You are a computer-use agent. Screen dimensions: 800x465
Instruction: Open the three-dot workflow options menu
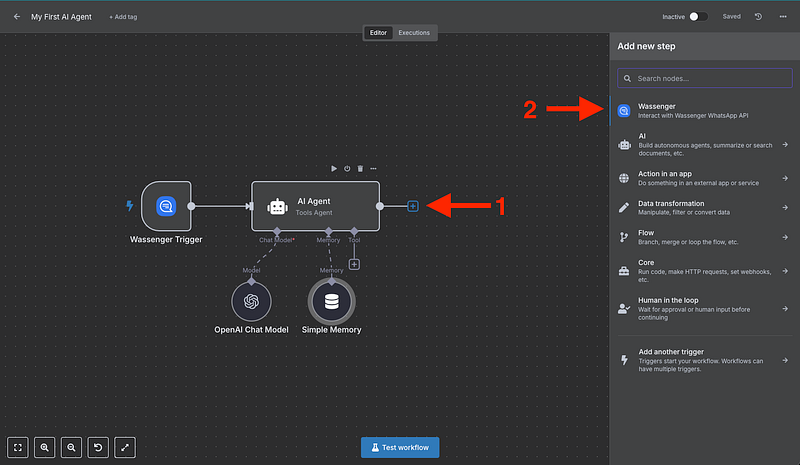point(782,17)
